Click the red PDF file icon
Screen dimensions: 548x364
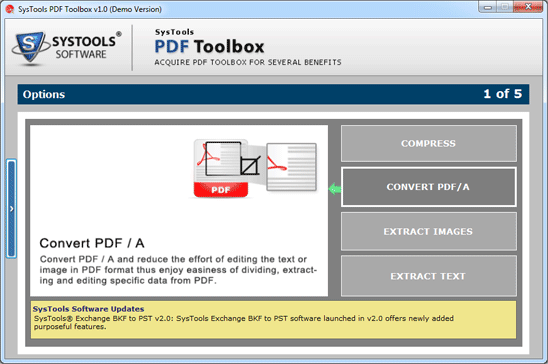coord(221,168)
